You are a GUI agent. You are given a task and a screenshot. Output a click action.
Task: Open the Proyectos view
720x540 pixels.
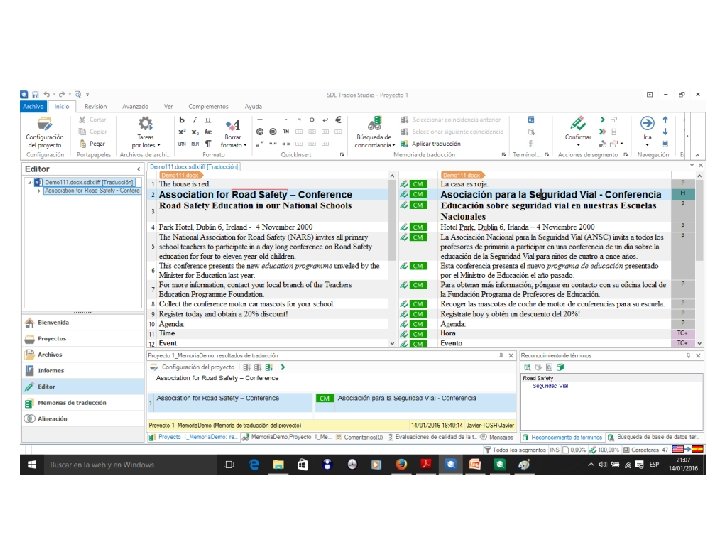coord(83,339)
